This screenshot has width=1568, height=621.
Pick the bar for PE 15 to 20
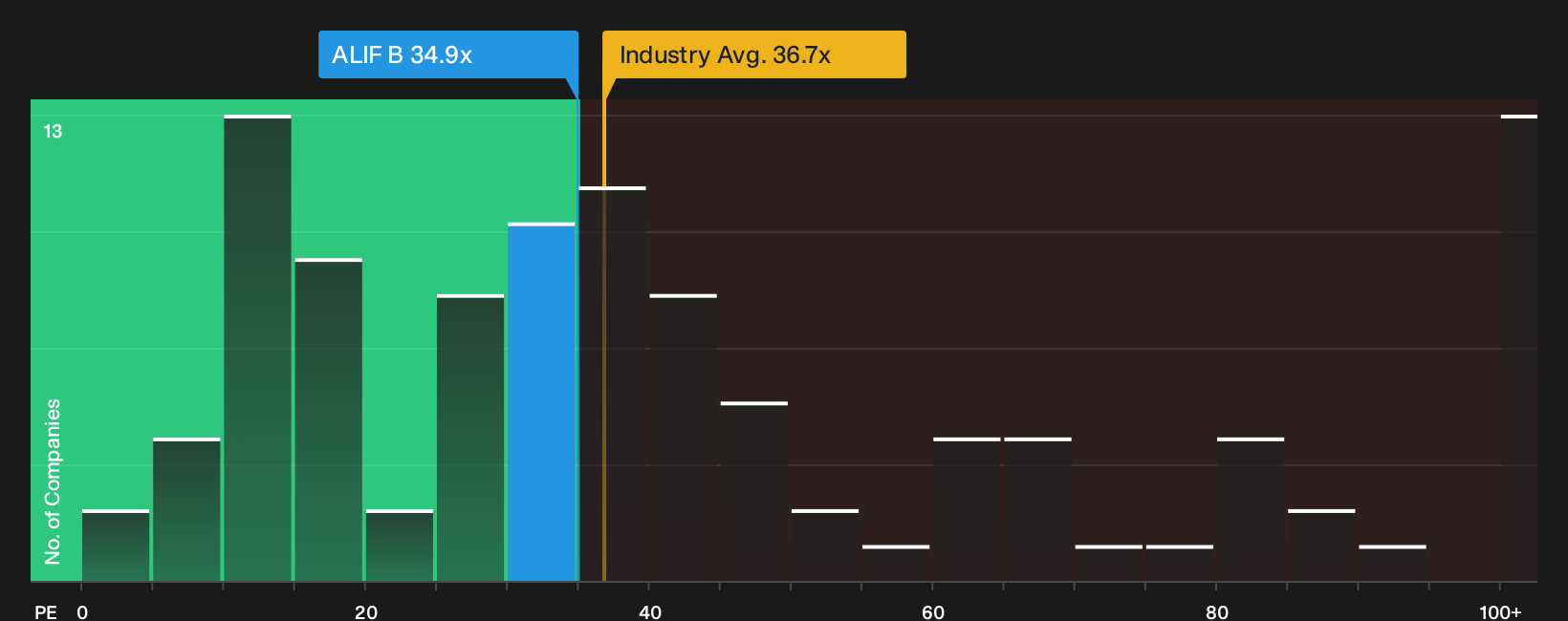[x=329, y=420]
